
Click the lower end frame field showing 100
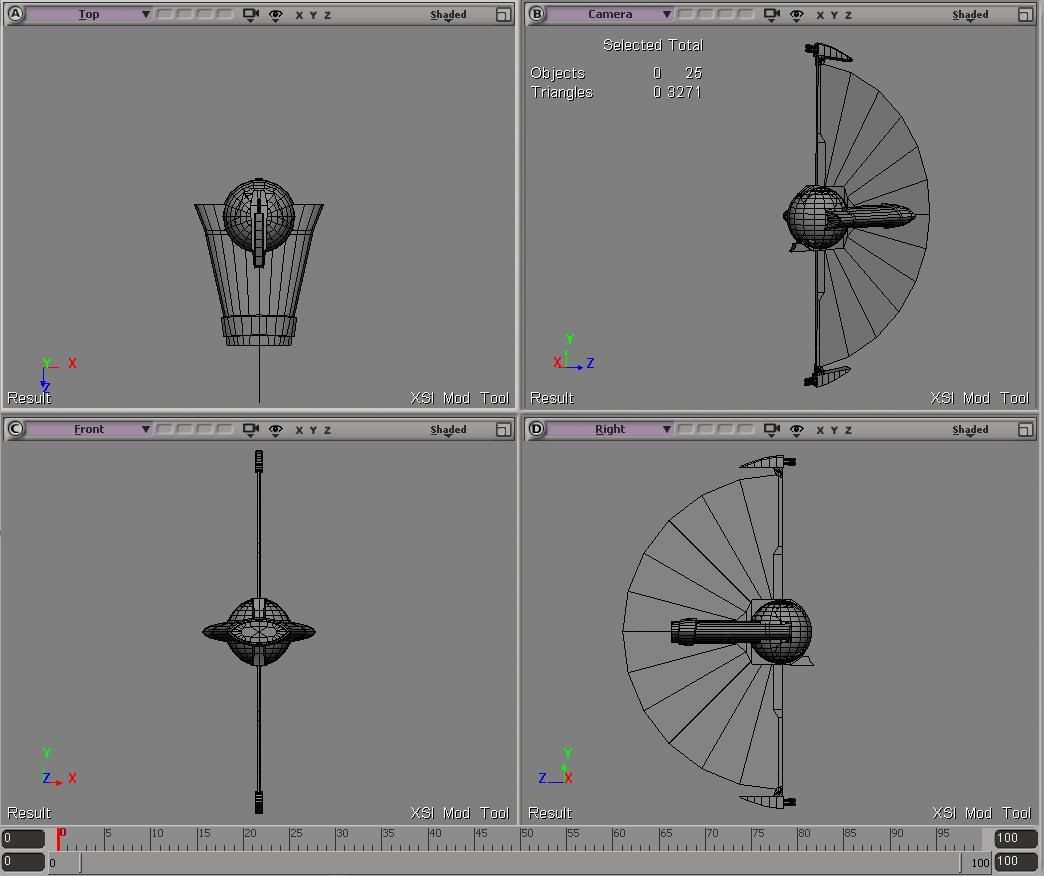tap(1015, 861)
